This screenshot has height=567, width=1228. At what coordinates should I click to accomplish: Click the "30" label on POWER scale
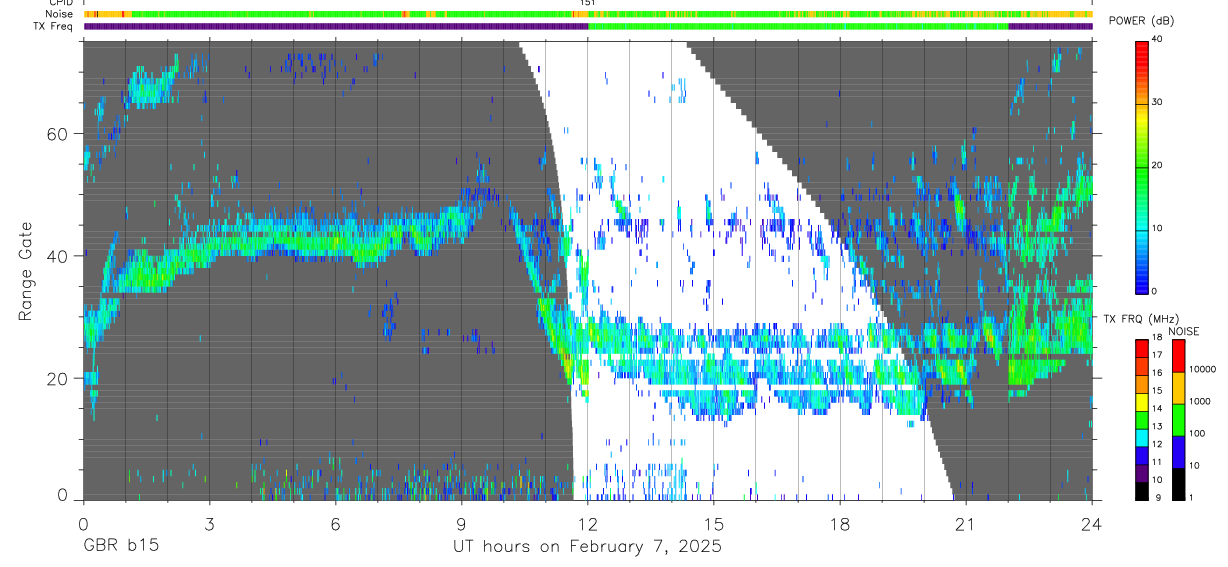pos(1158,102)
